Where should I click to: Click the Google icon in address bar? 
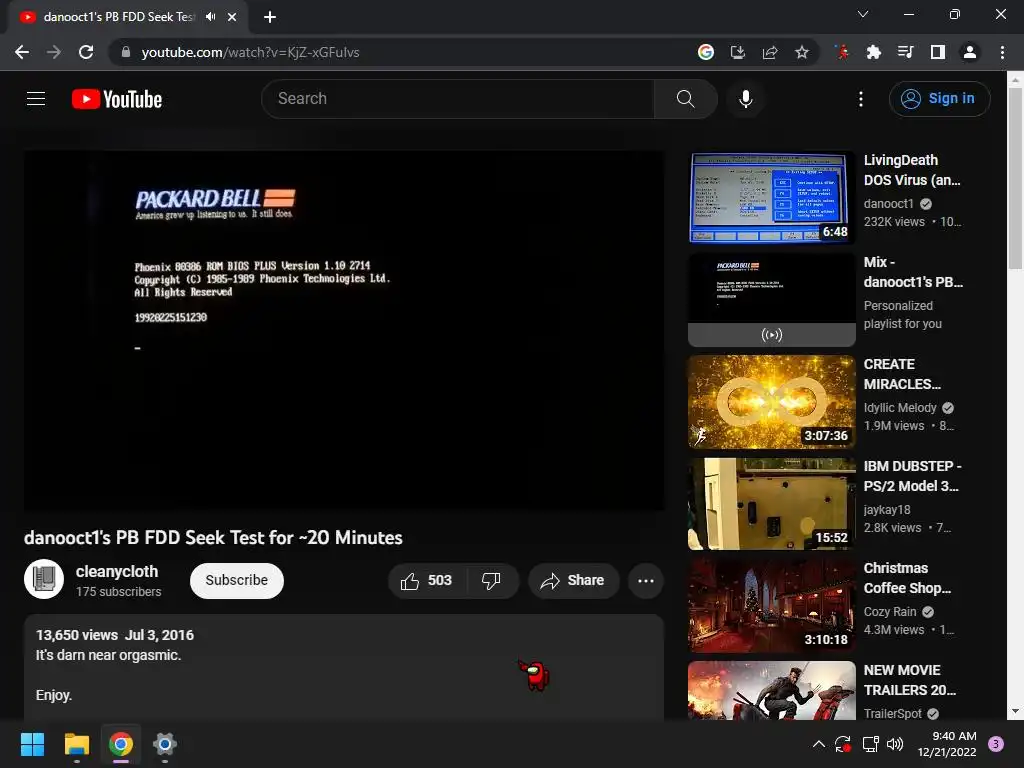coord(705,52)
